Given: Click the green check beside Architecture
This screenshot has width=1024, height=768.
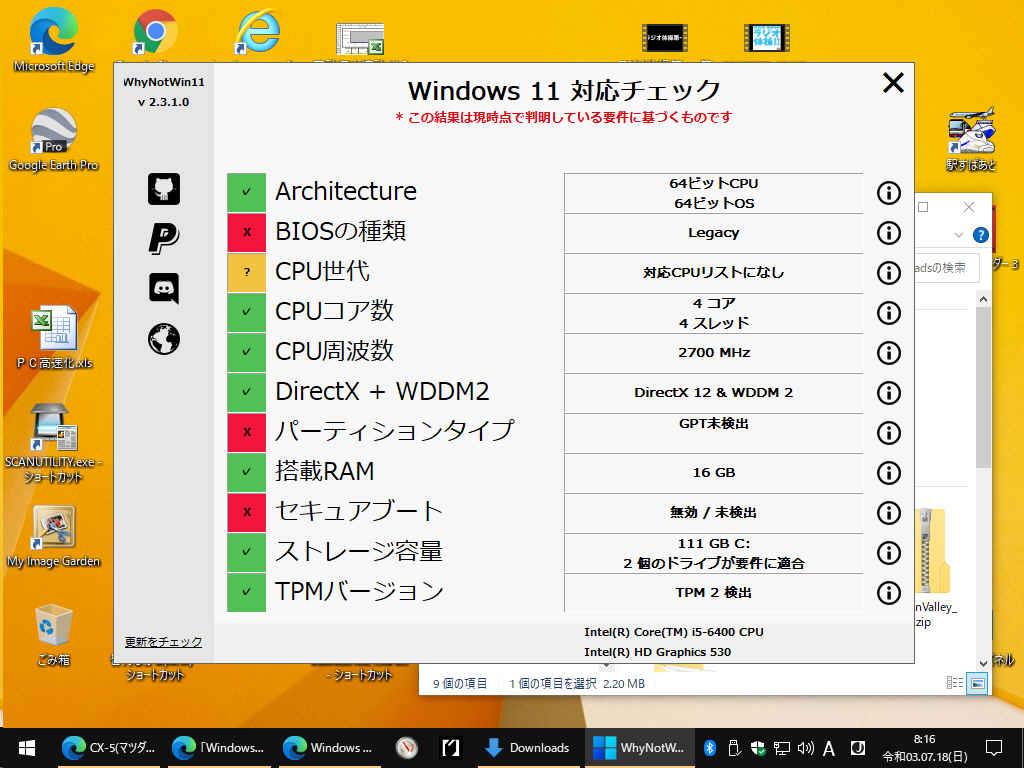Looking at the screenshot, I should pyautogui.click(x=246, y=192).
